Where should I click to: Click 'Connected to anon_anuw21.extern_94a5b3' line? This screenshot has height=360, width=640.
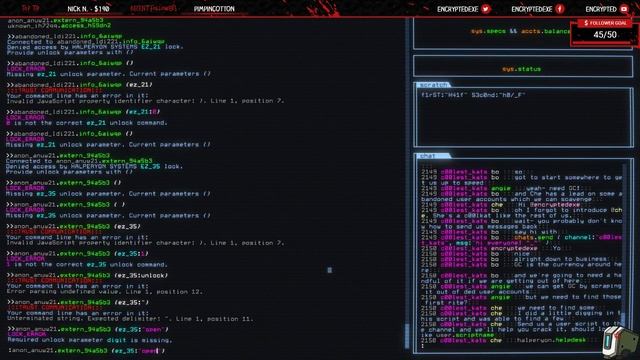click(79, 161)
